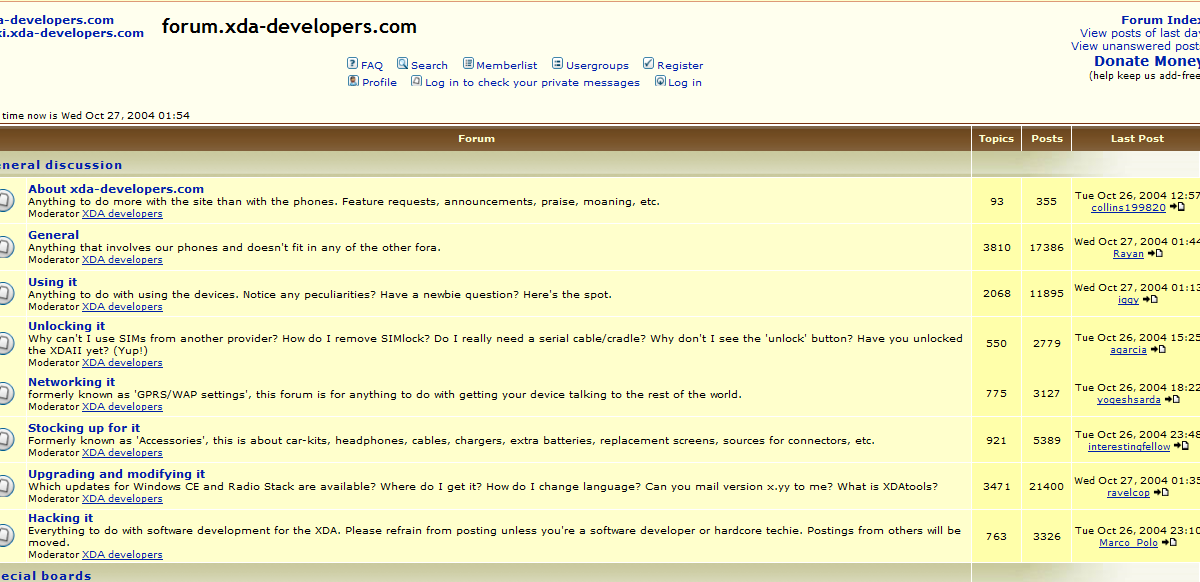View latest post icon next to iggy
Screen dimensions: 1200x582
click(1150, 299)
